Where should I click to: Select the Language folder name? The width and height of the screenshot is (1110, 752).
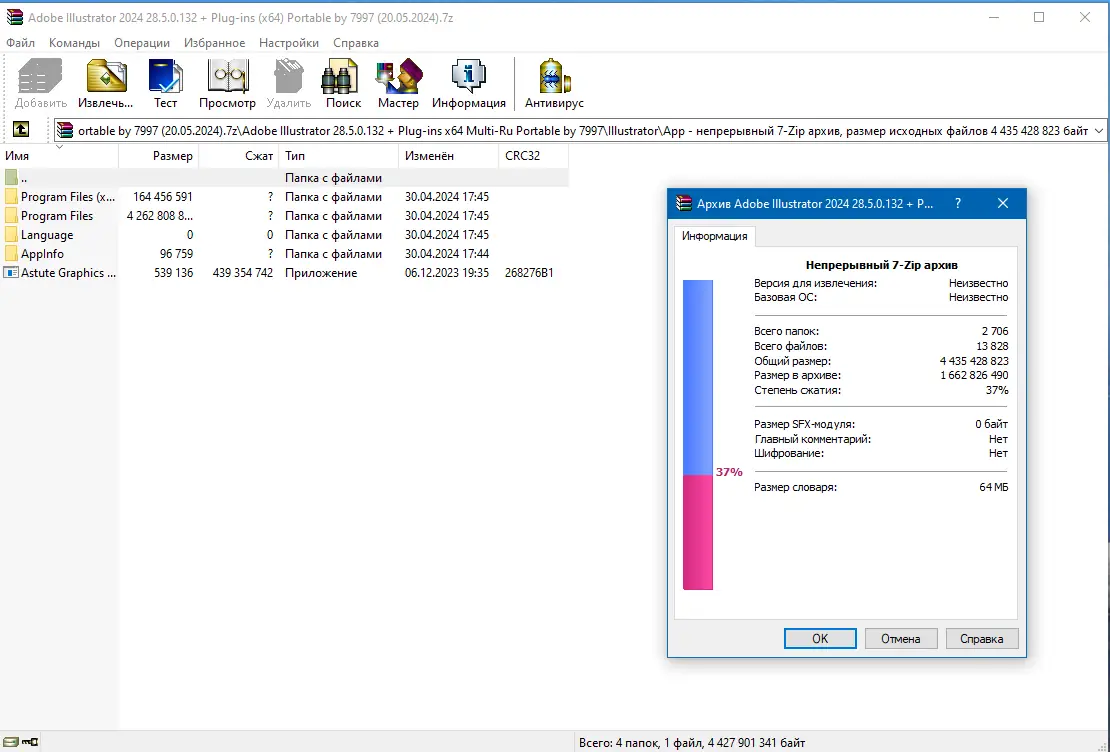[47, 235]
